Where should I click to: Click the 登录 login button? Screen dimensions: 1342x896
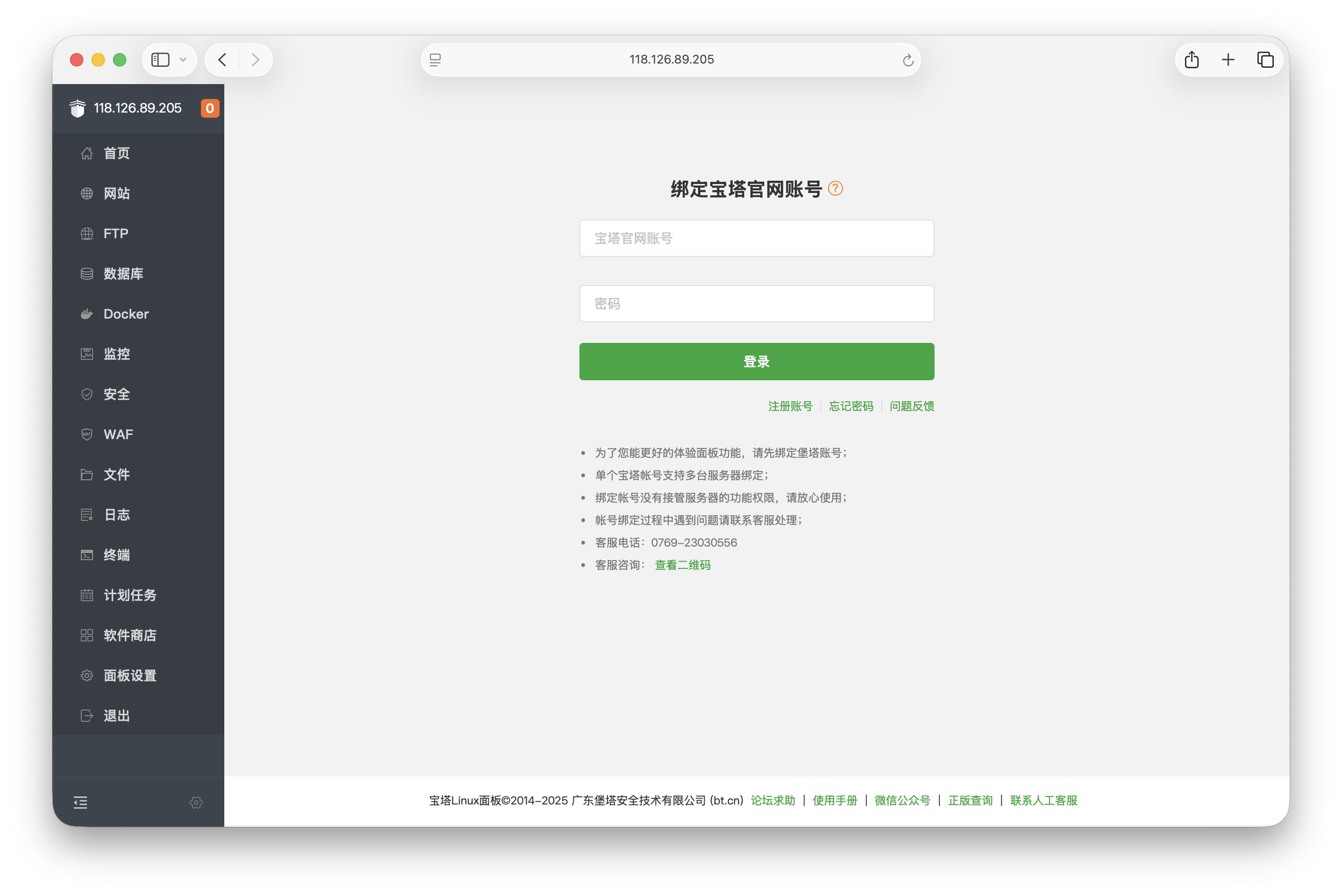756,361
